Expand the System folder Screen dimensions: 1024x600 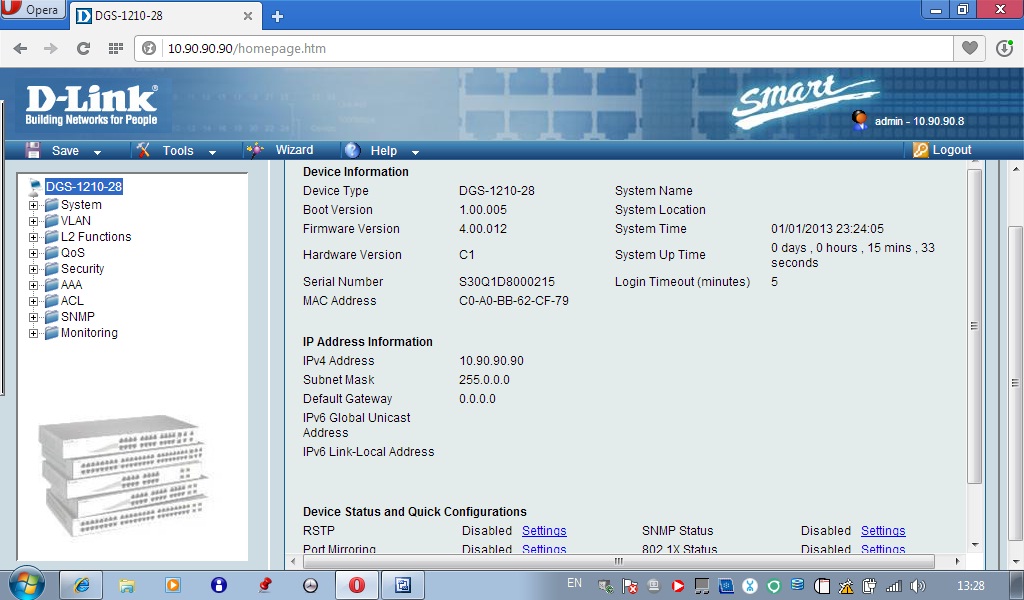coord(33,205)
